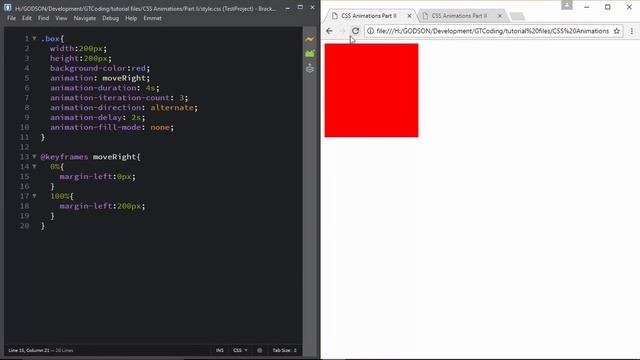Collapse the 0% block fold arrow on line 14

tap(34, 166)
